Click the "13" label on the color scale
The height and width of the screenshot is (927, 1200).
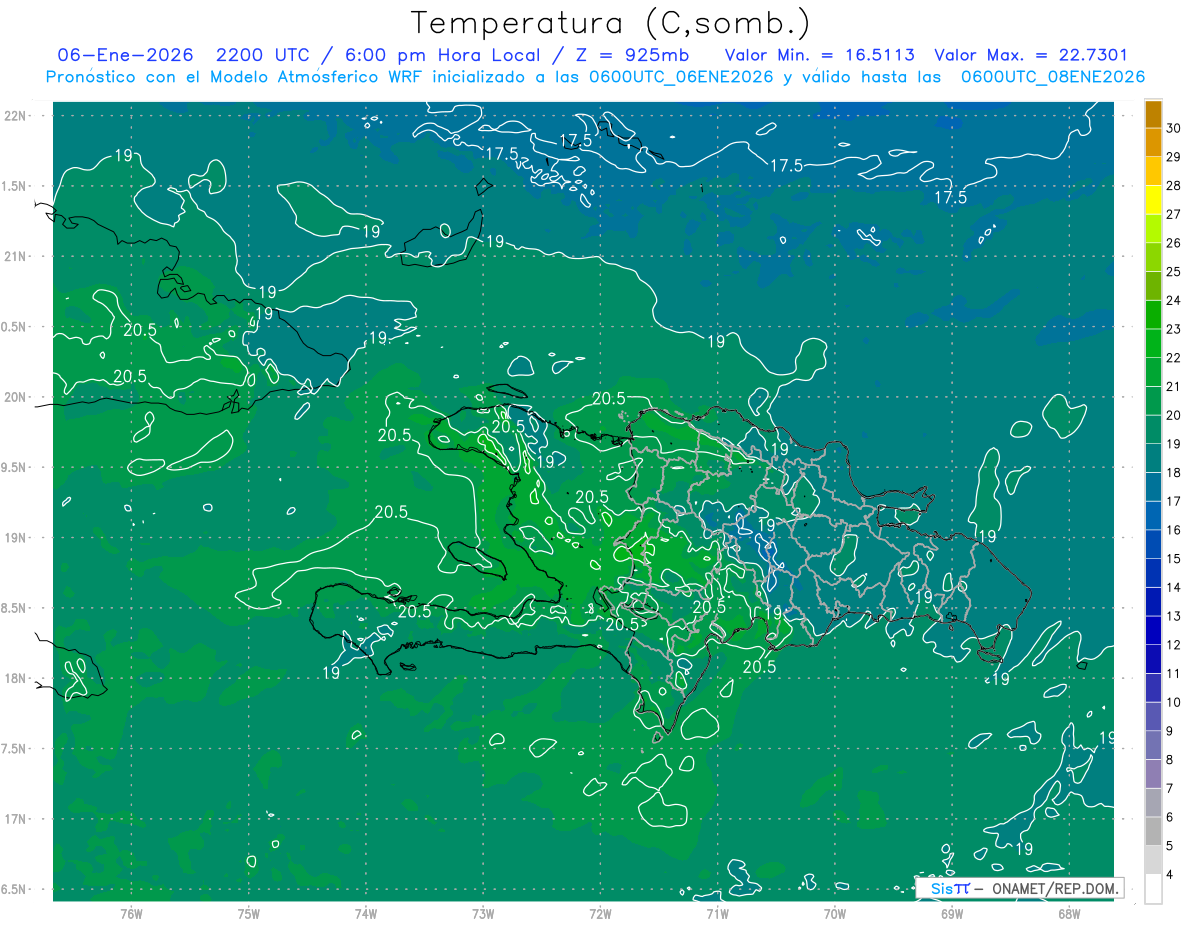(1174, 616)
